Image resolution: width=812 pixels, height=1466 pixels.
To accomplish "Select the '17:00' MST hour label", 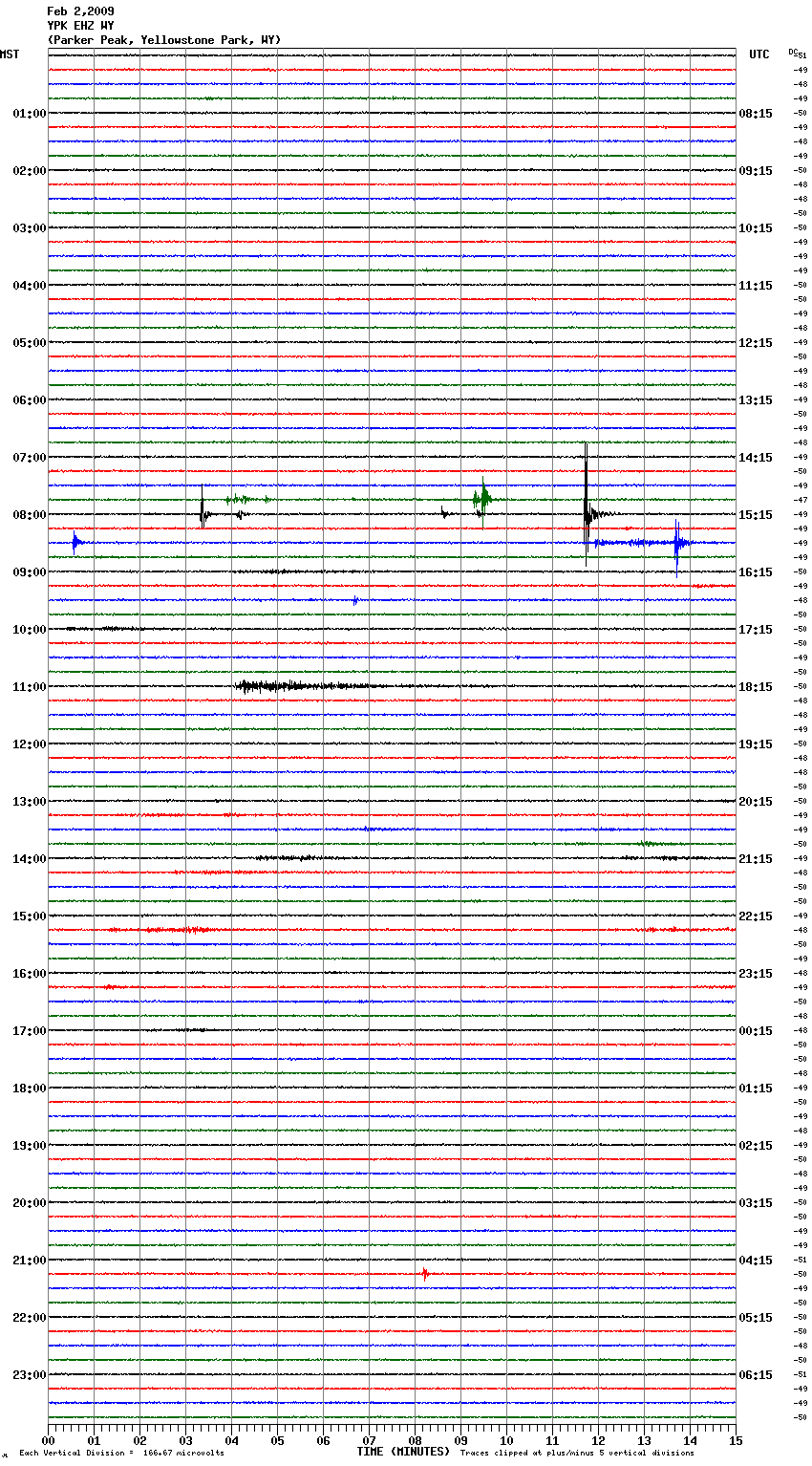I will pos(30,1031).
